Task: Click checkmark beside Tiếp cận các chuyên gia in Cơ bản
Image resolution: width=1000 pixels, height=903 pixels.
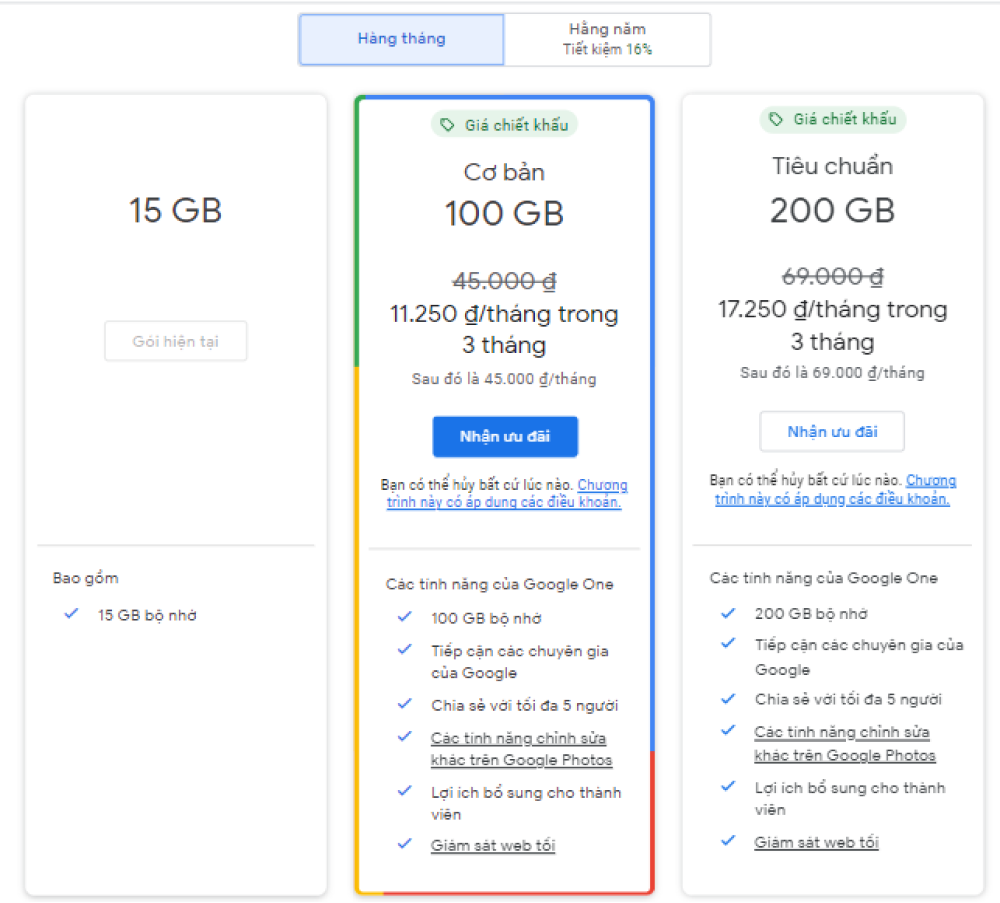Action: point(404,650)
